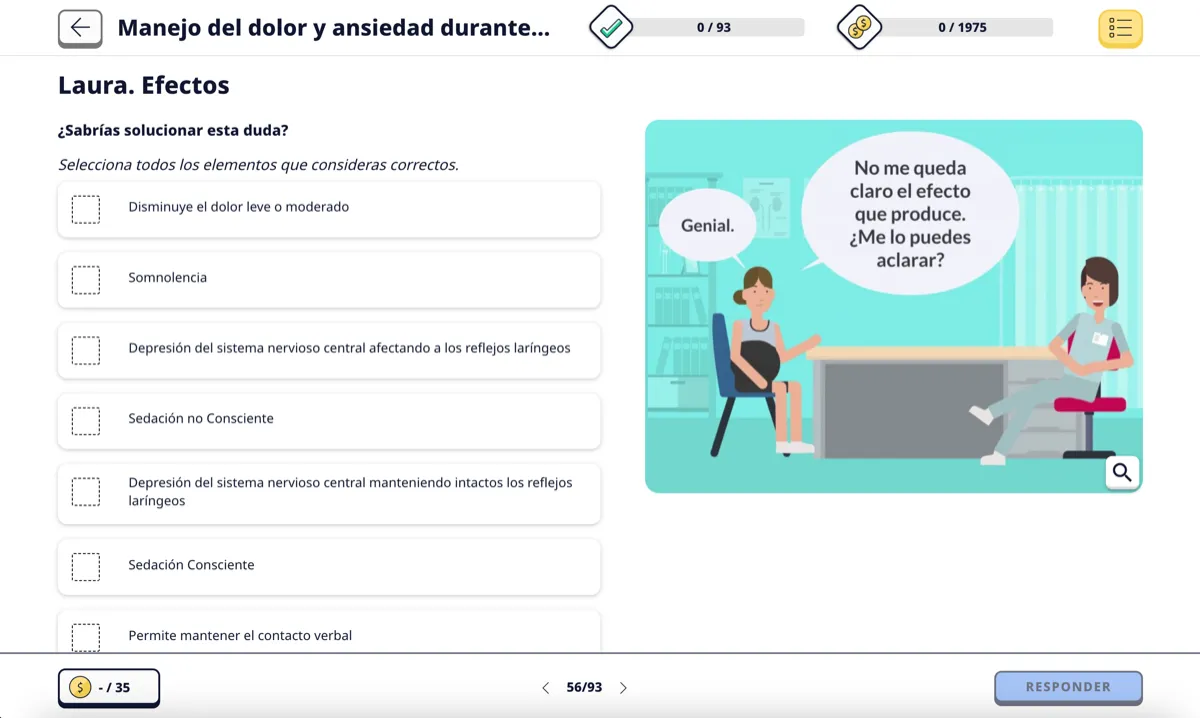Click the 0 / 93 progress bar

718,27
